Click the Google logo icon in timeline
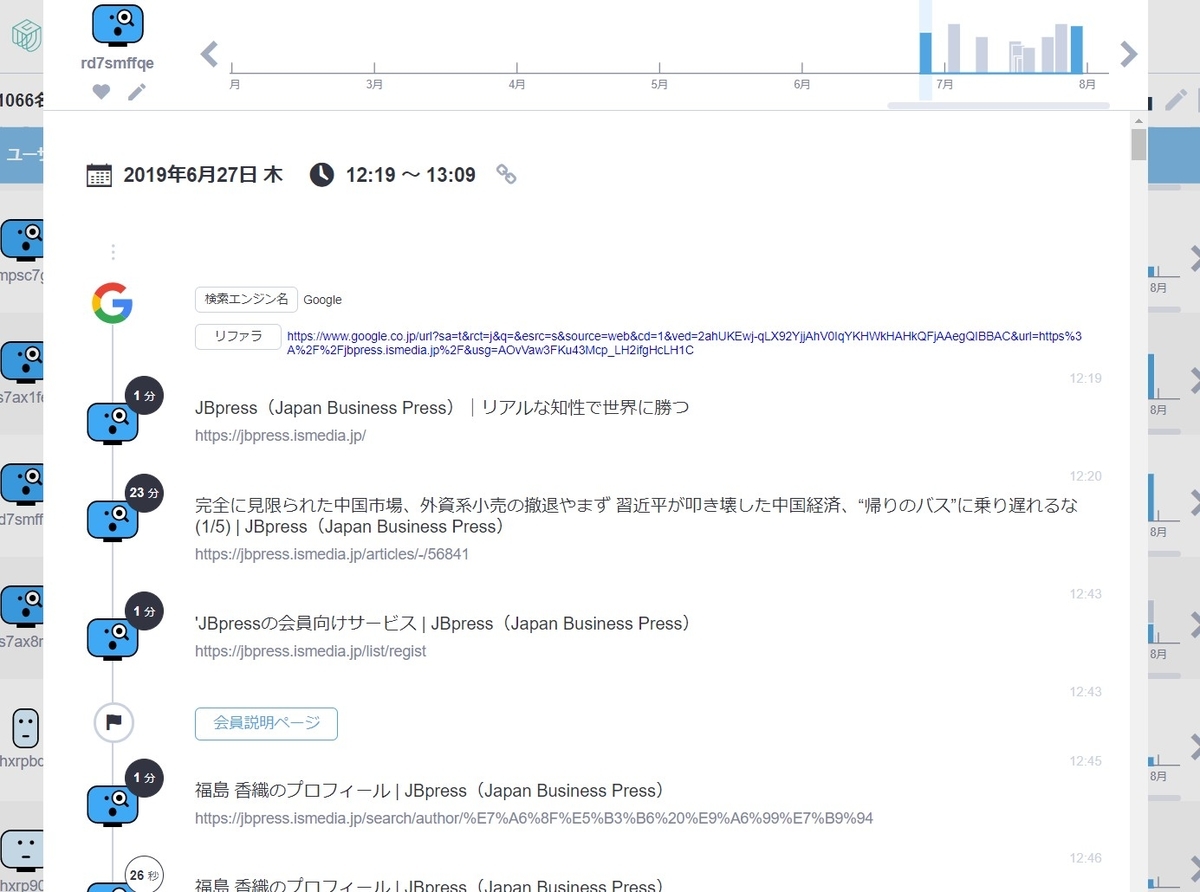The height and width of the screenshot is (892, 1200). [112, 303]
